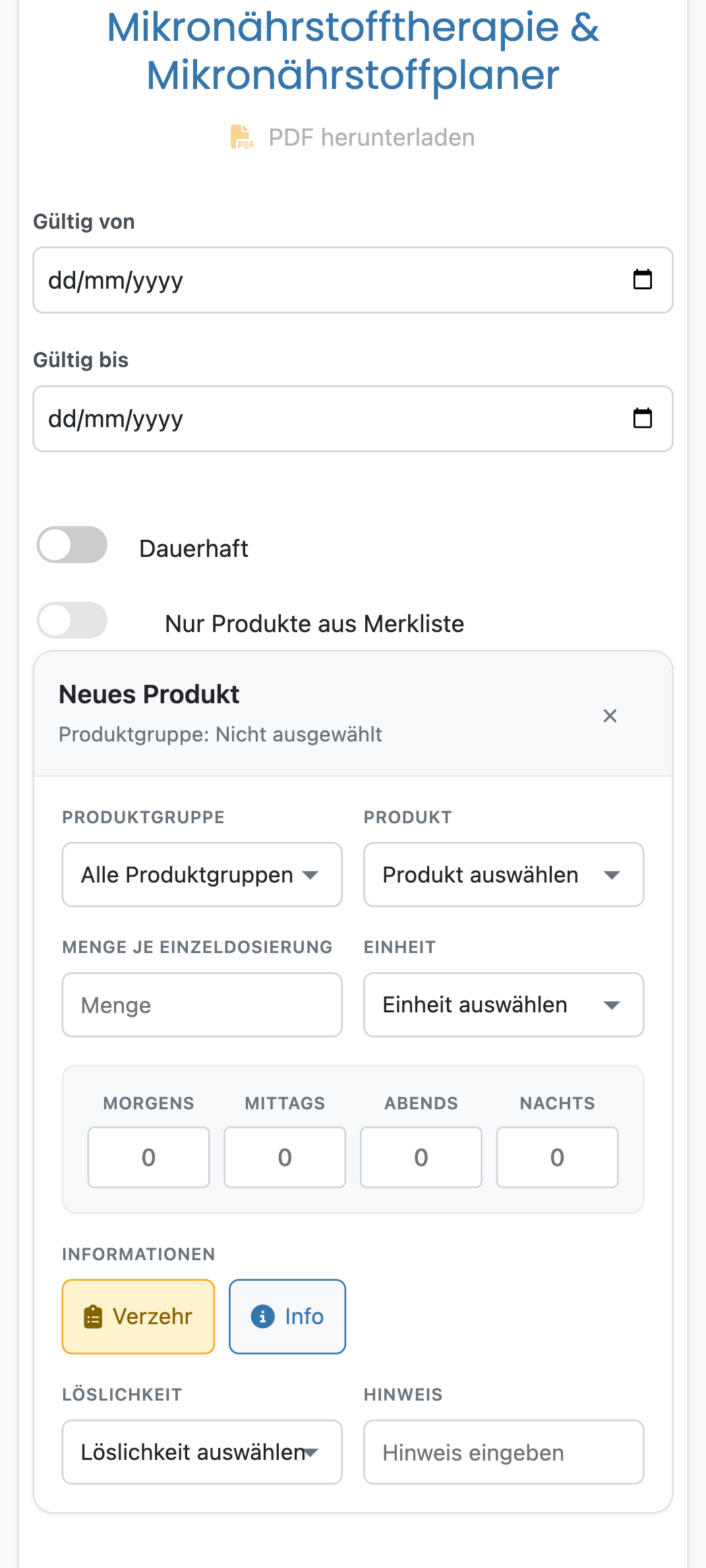Expand the Löslichkeit auswählen dropdown
The width and height of the screenshot is (706, 1568).
coord(202,1452)
